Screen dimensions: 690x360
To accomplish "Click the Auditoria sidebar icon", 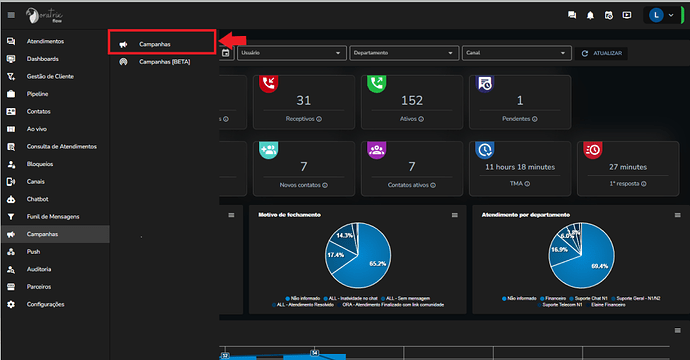I will pyautogui.click(x=11, y=269).
